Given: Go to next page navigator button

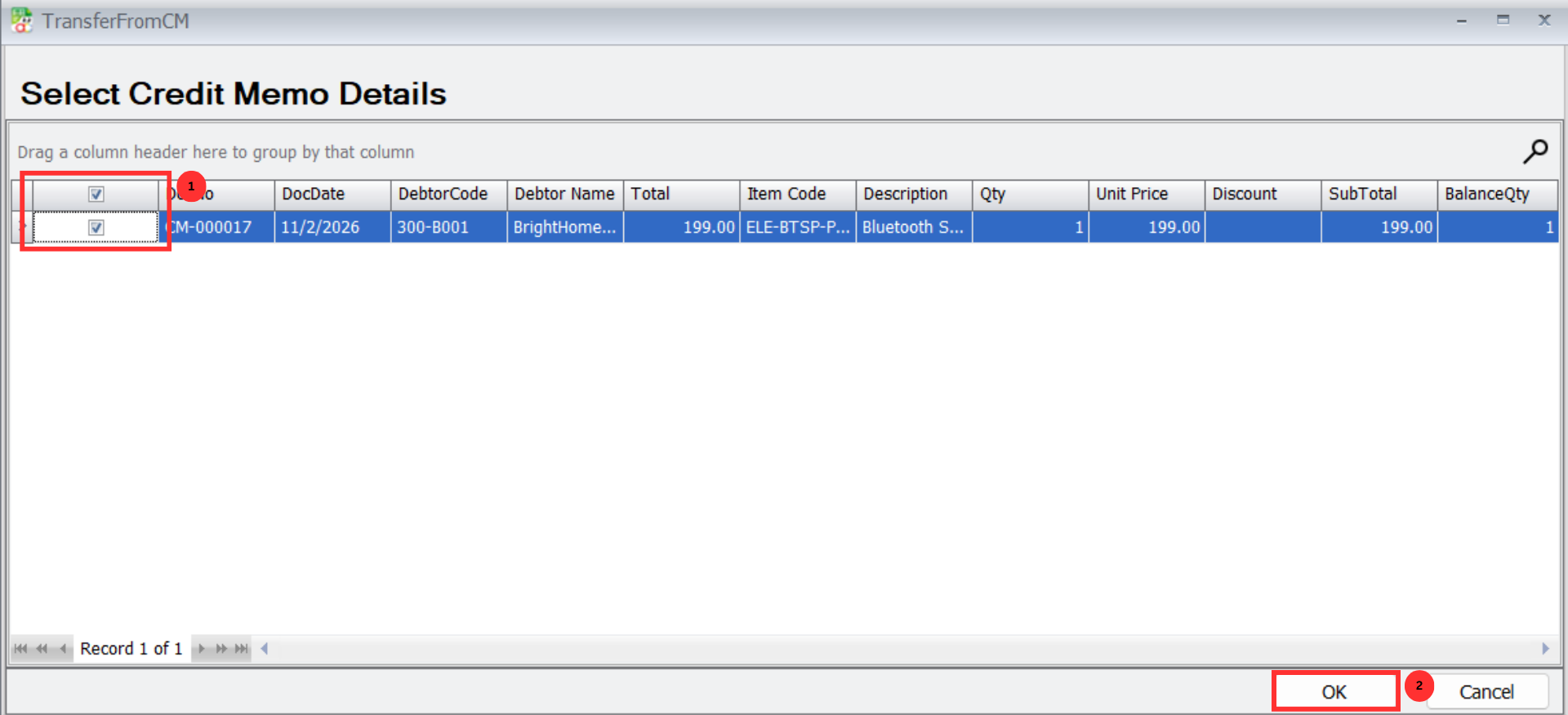Looking at the screenshot, I should (x=221, y=649).
